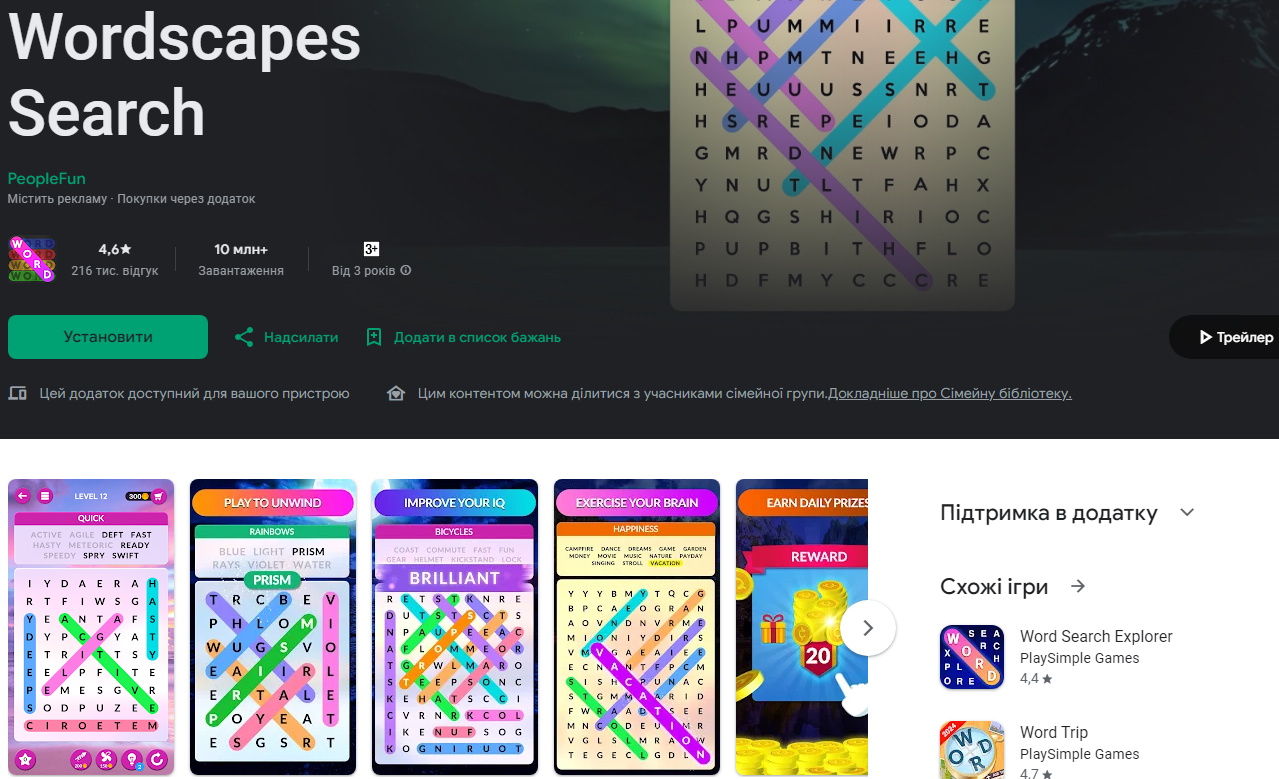1279x779 pixels.
Task: Open Word Search Explorer app icon
Action: tap(972, 657)
